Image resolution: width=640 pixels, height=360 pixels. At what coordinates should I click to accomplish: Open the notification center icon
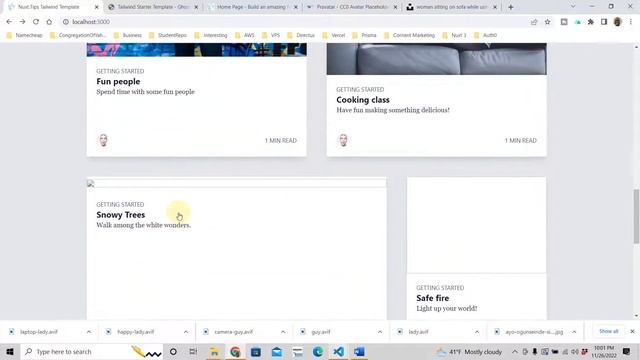pos(627,351)
